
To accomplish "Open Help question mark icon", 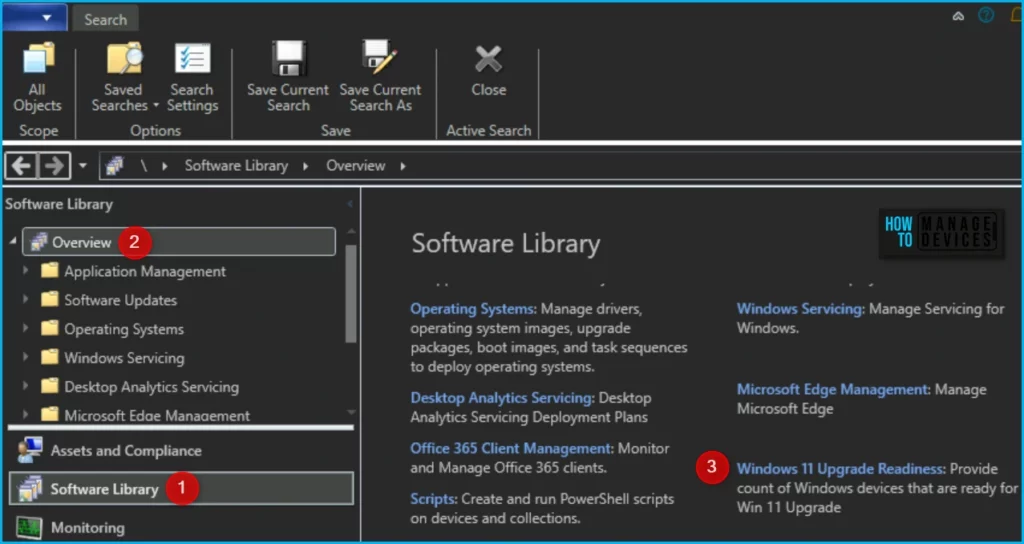I will click(985, 16).
